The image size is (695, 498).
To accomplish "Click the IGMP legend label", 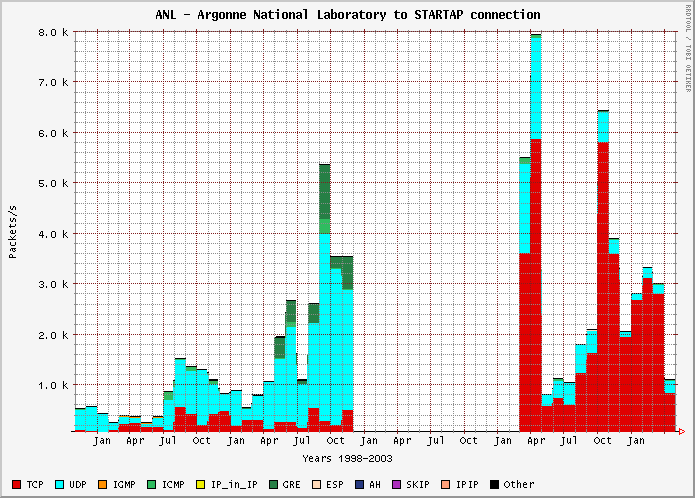I will pos(124,484).
